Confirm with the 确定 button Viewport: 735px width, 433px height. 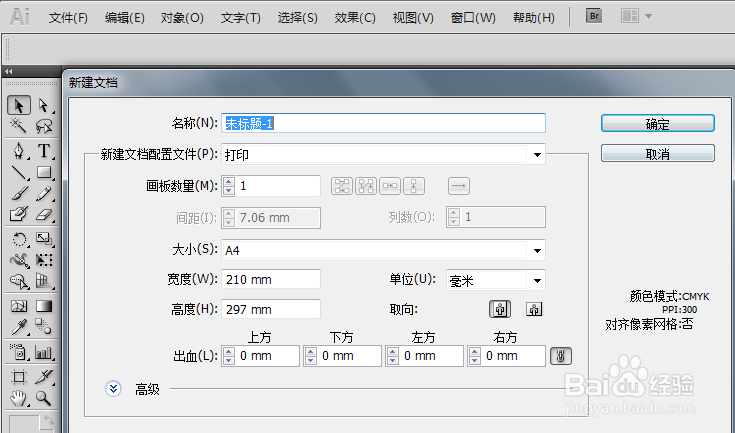(658, 123)
